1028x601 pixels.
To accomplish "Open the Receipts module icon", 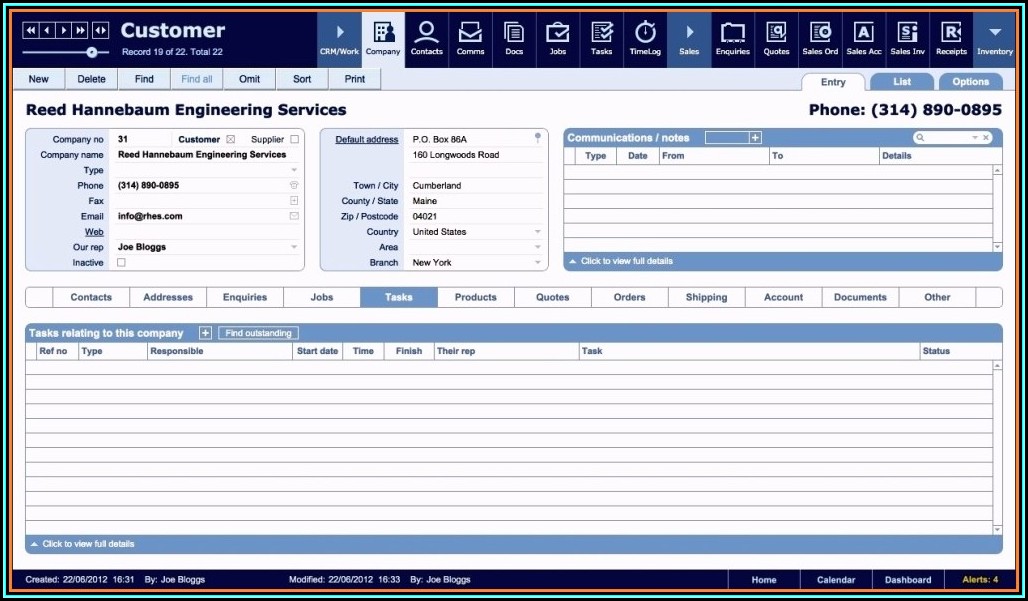I will tap(950, 38).
